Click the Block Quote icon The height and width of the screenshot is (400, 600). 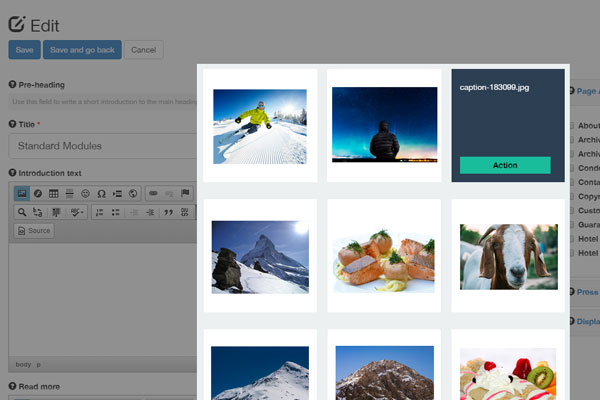point(167,212)
